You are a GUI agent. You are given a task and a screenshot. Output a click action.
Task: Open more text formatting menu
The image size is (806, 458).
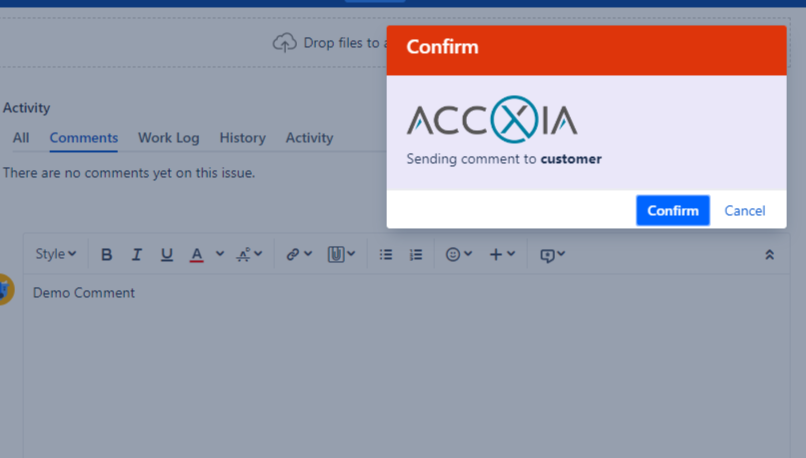pos(249,254)
